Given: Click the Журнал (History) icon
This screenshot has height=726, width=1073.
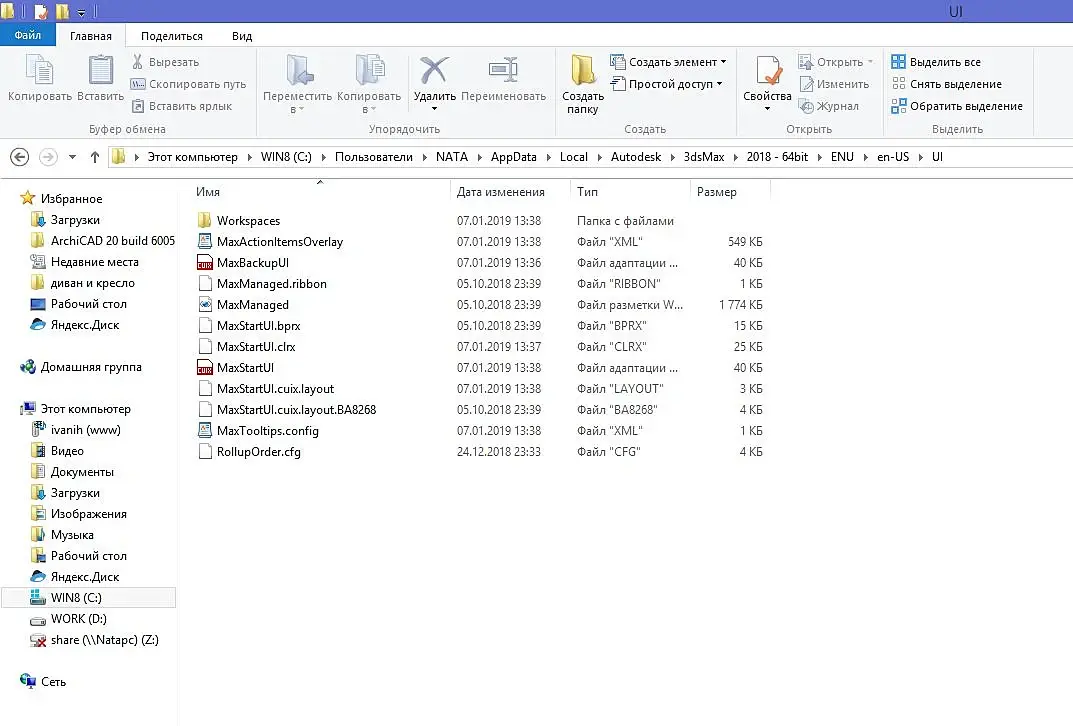Looking at the screenshot, I should pos(806,106).
